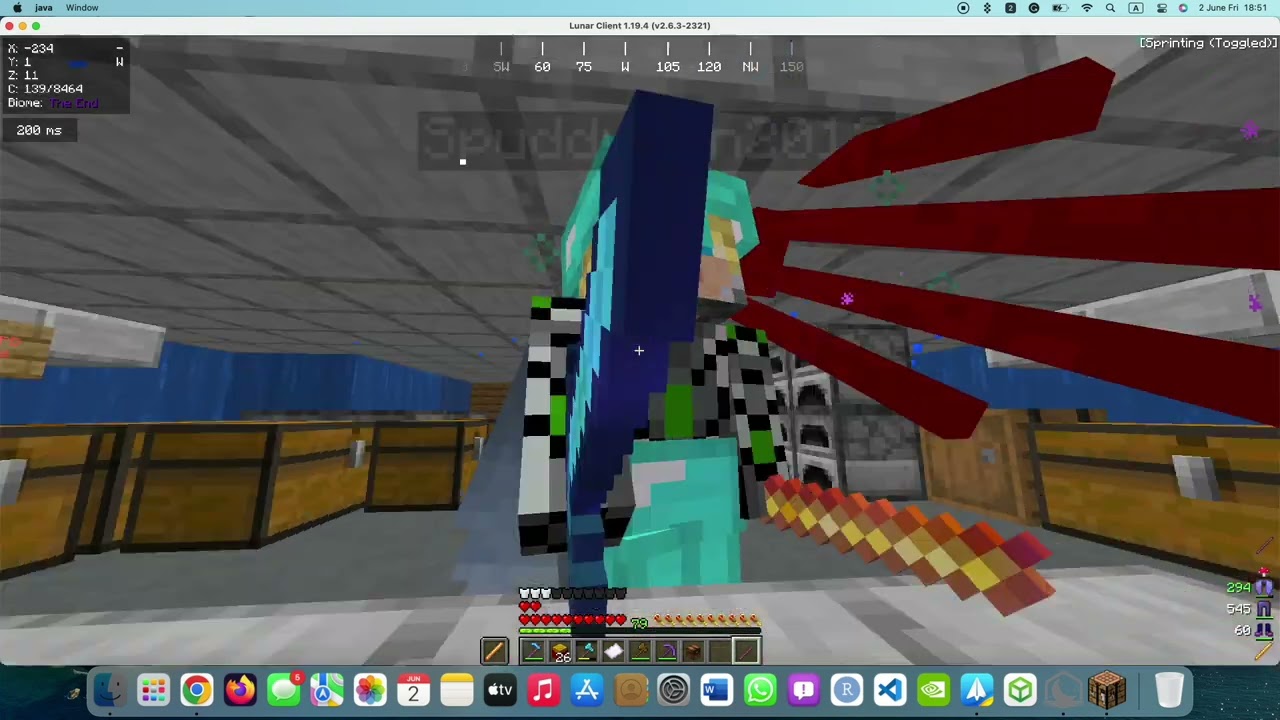Launch Firefox from the Dock
1280x720 pixels.
point(240,690)
